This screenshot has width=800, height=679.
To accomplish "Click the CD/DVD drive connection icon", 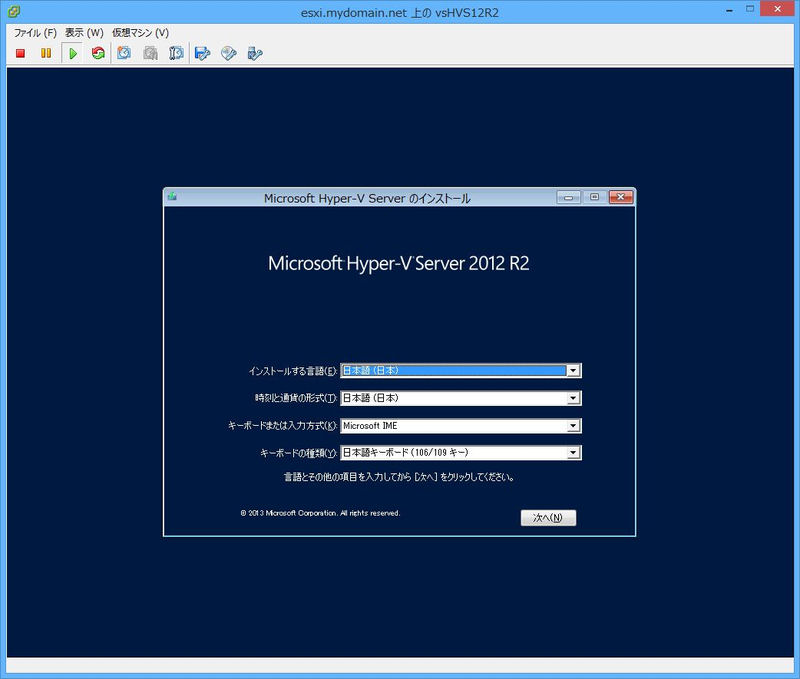I will pos(229,53).
